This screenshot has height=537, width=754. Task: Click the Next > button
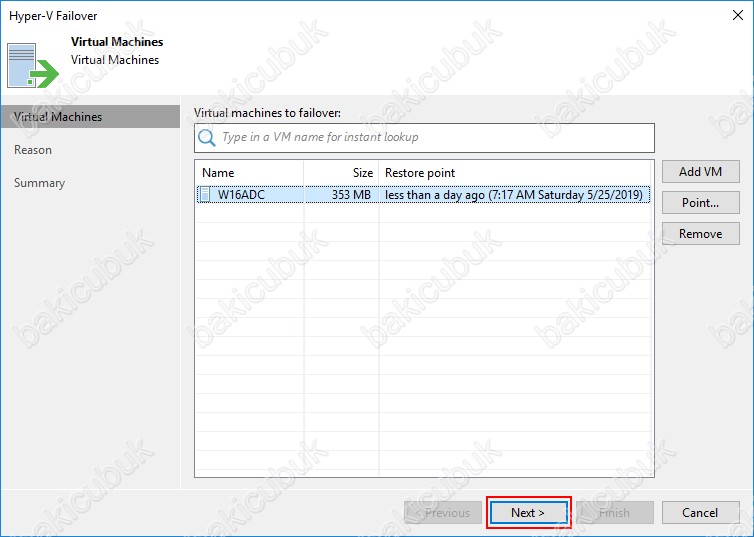[528, 513]
